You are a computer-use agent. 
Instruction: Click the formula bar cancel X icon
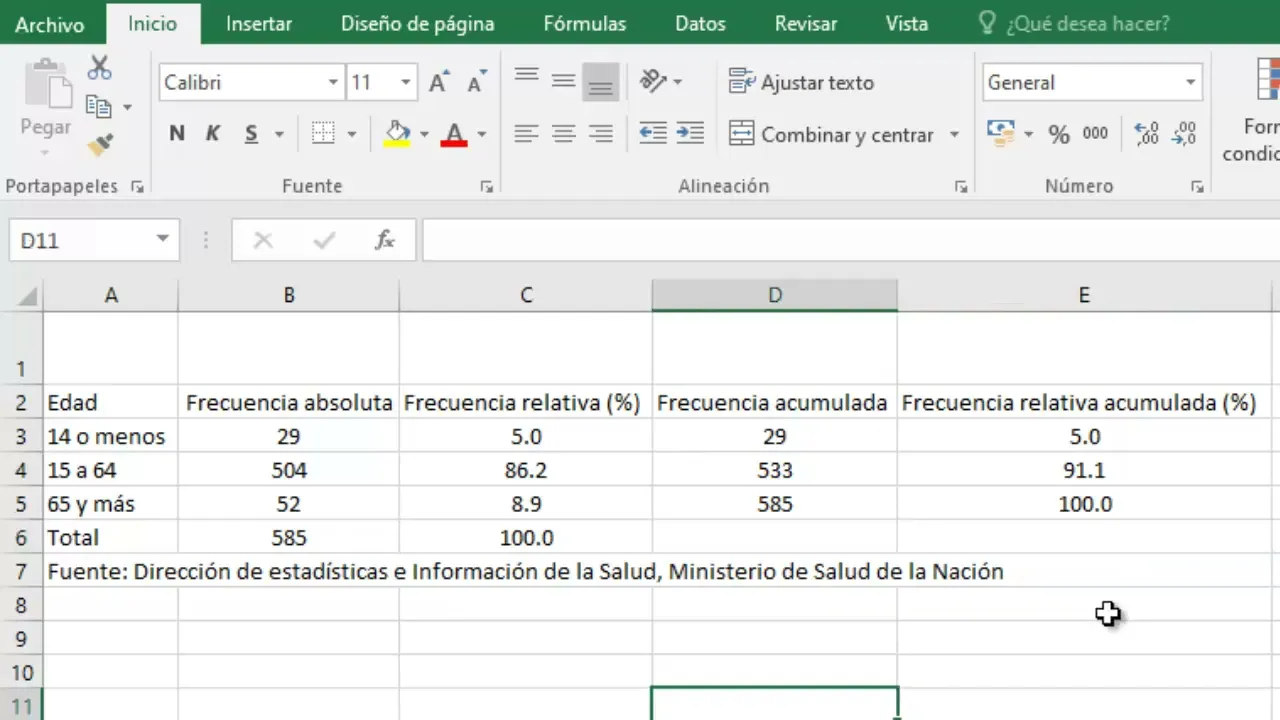[x=263, y=240]
